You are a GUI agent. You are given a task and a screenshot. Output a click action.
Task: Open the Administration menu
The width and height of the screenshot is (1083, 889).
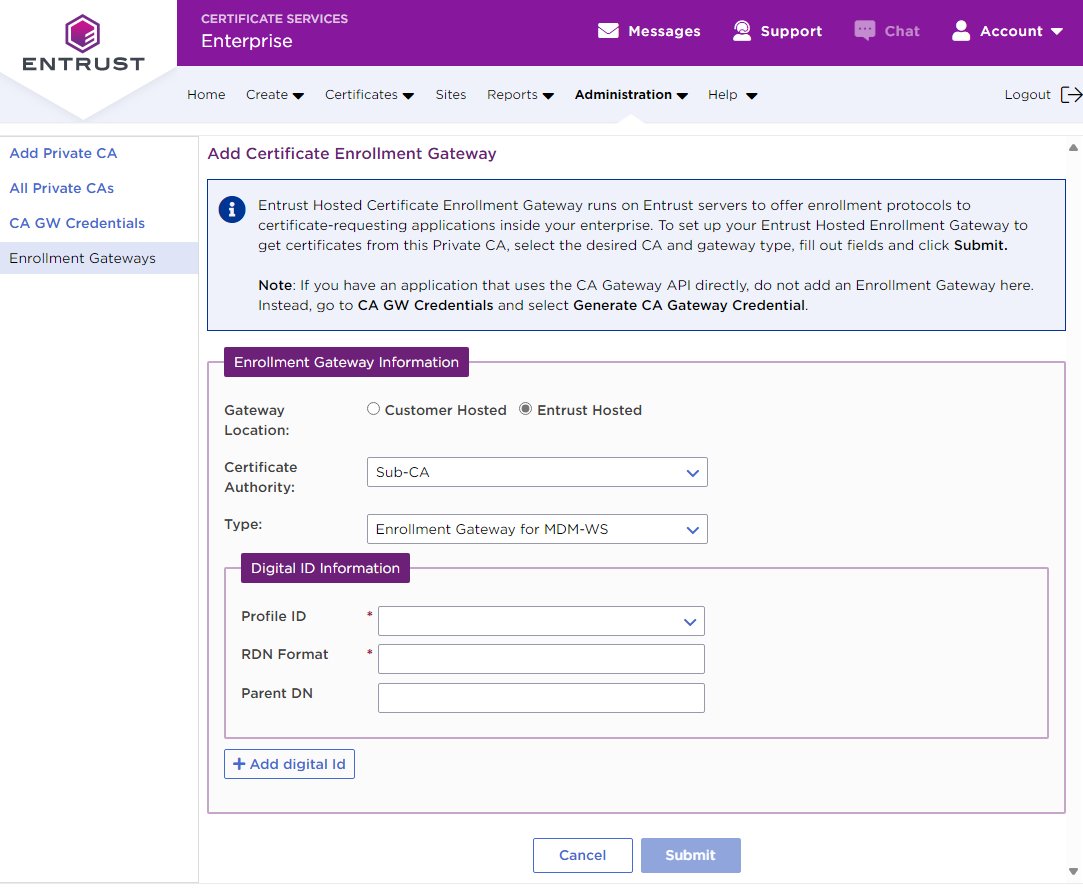[631, 95]
